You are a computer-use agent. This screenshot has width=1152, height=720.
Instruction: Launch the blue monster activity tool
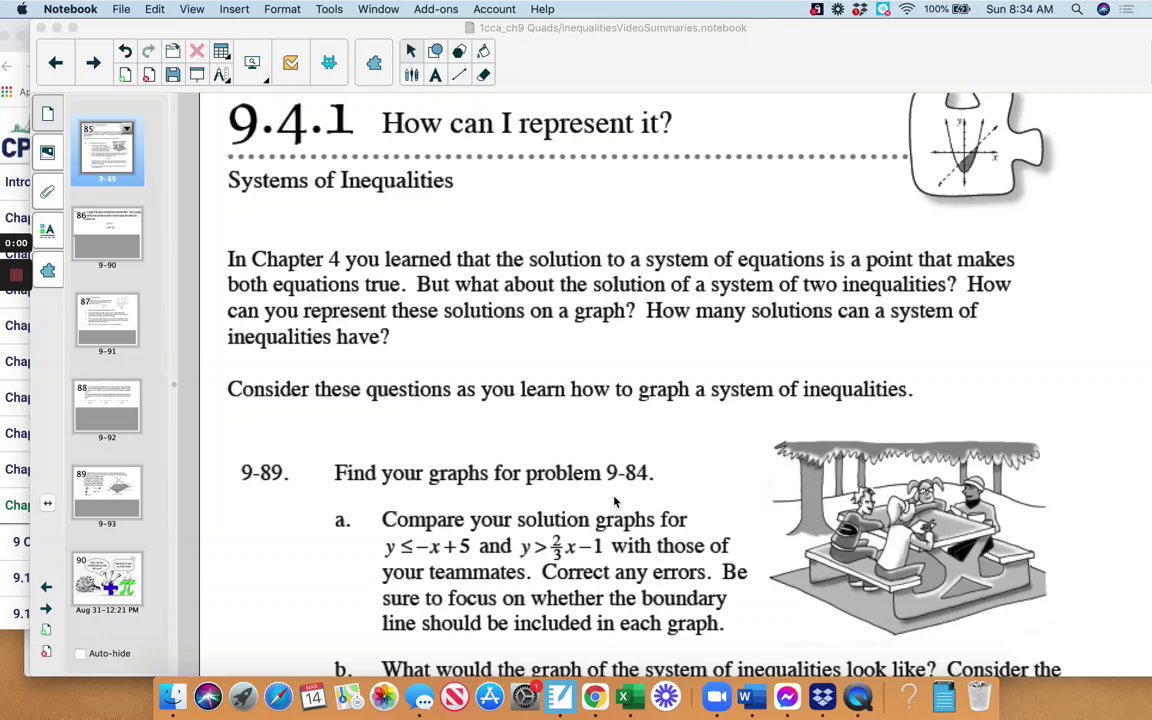329,63
